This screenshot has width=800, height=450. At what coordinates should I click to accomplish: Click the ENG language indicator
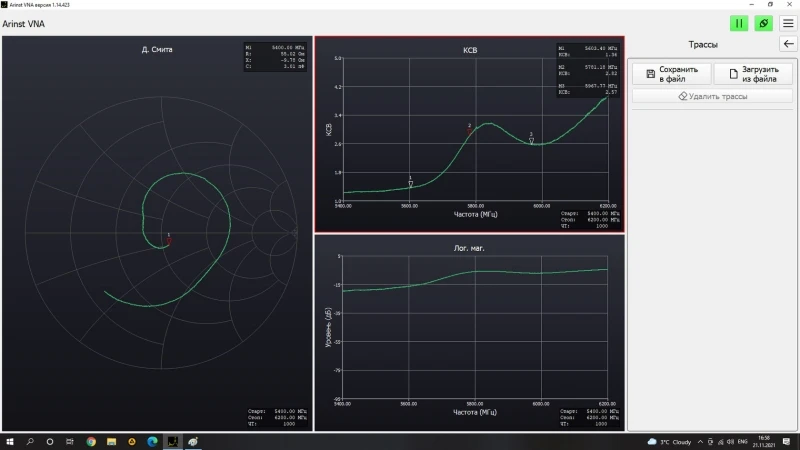(742, 442)
